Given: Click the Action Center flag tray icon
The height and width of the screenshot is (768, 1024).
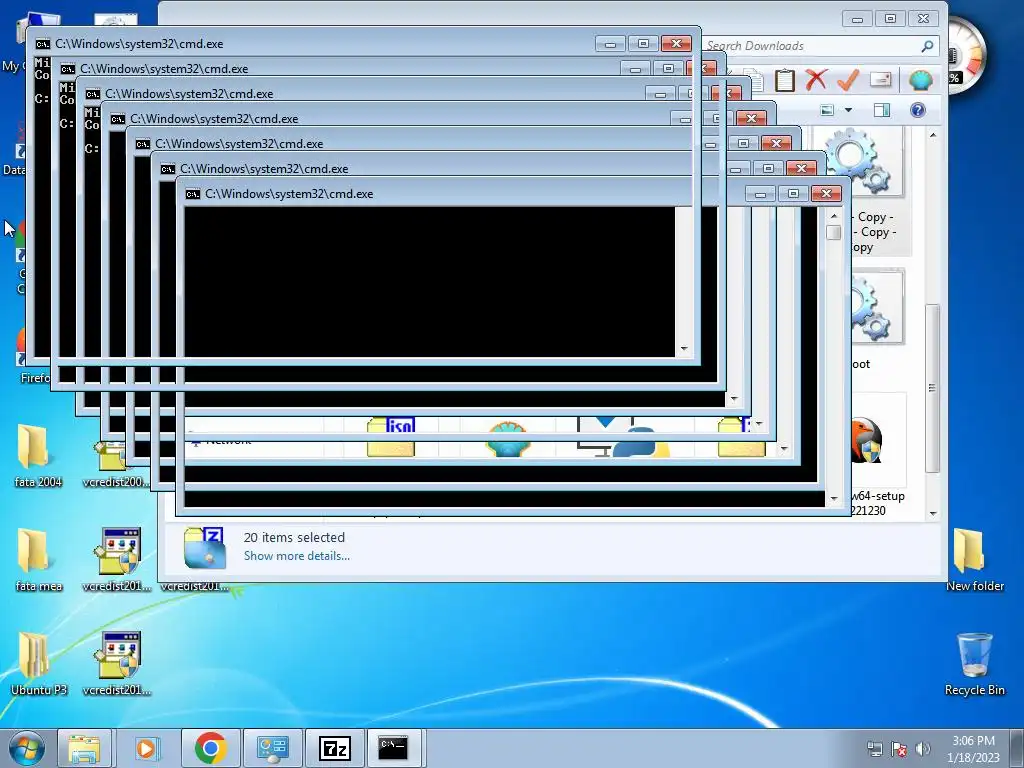Looking at the screenshot, I should point(899,749).
